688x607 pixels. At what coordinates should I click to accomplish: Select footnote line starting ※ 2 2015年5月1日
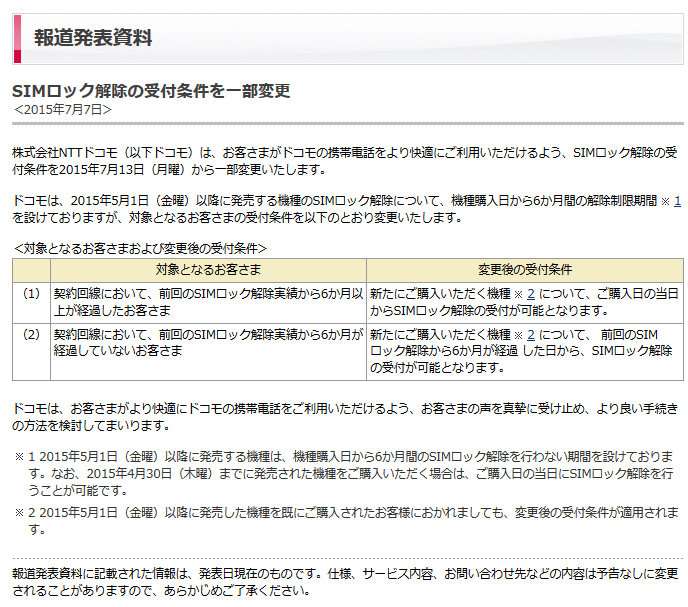[x=347, y=513]
